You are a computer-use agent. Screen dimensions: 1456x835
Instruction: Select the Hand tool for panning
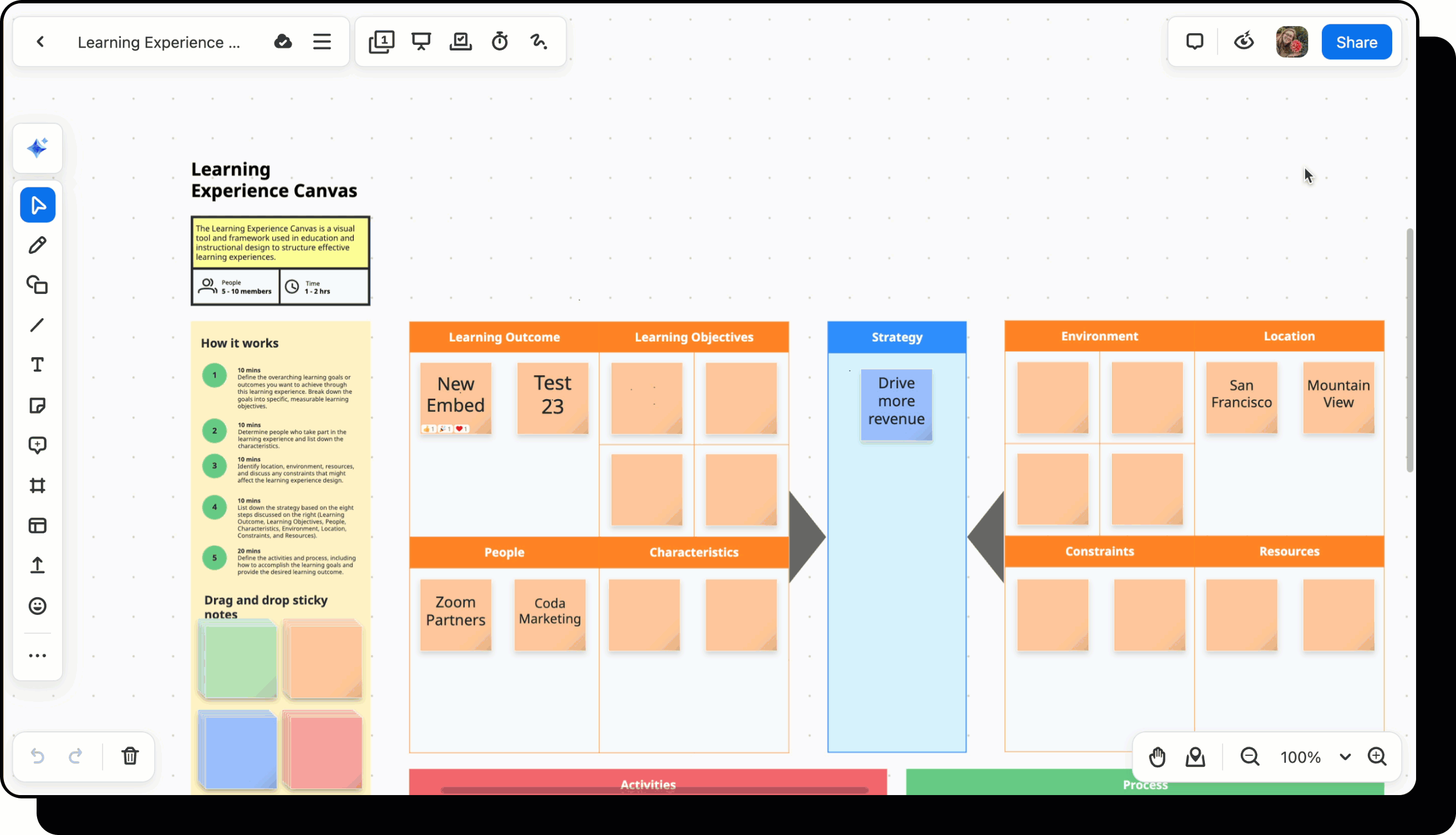pos(1157,757)
